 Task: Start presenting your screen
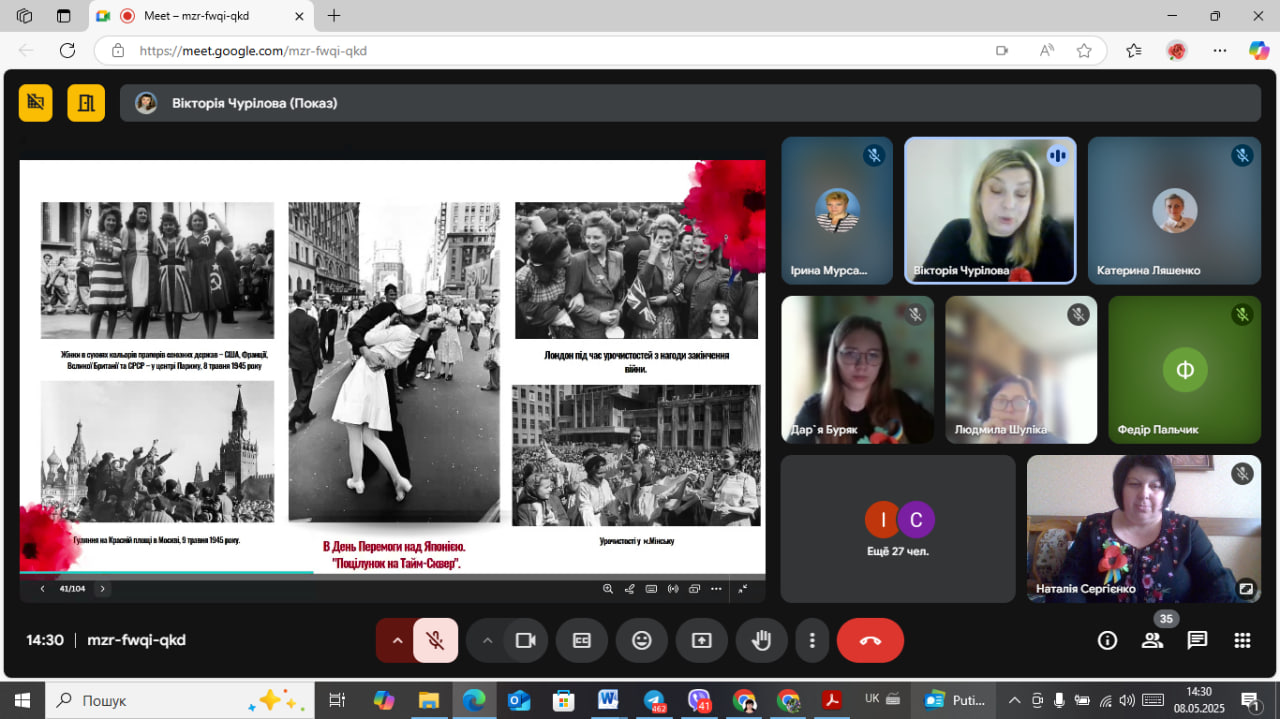[x=702, y=641]
